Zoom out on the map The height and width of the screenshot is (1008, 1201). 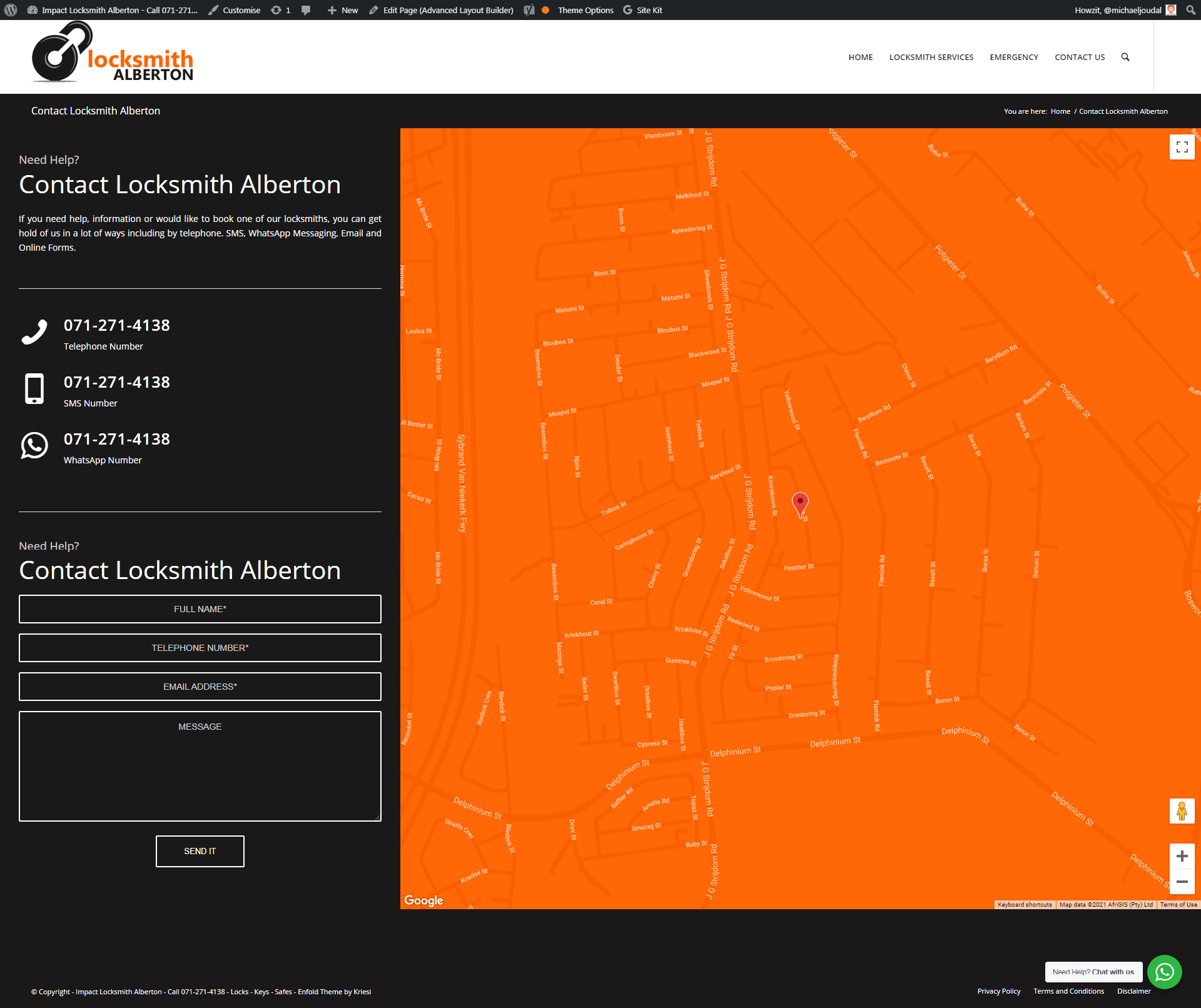1182,882
